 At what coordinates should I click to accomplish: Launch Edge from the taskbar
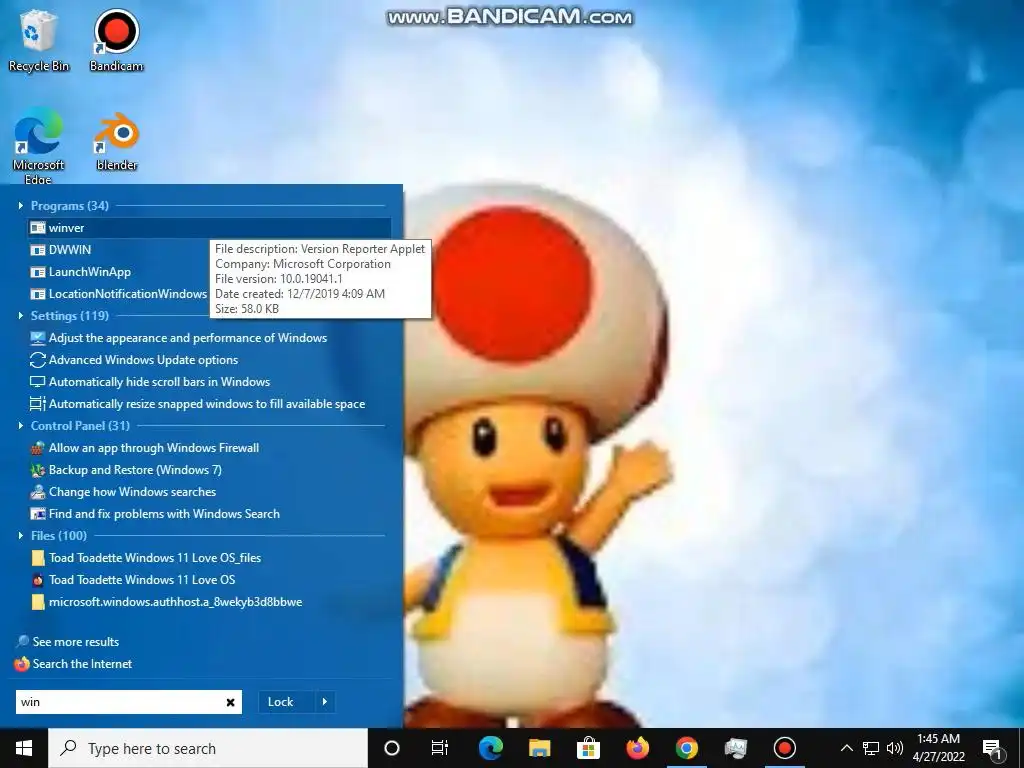point(490,748)
